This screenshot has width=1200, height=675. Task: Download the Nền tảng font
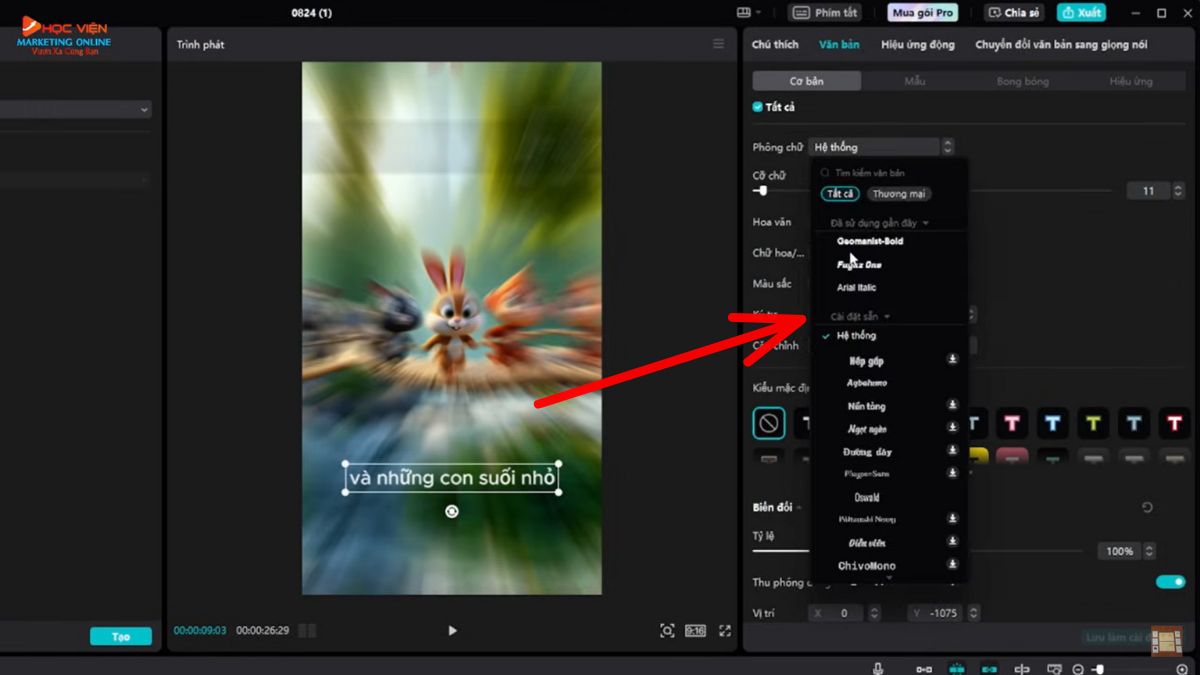tap(953, 405)
